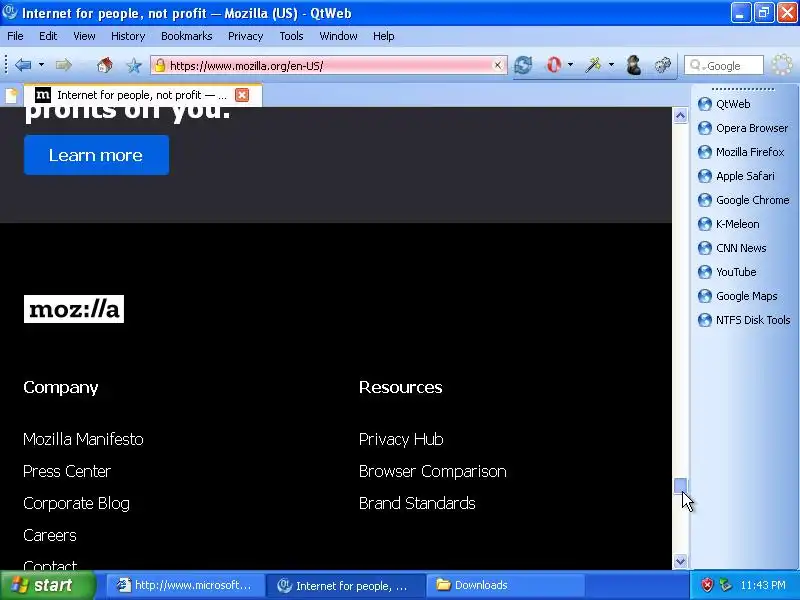Click the Learn more button
800x600 pixels.
(96, 155)
